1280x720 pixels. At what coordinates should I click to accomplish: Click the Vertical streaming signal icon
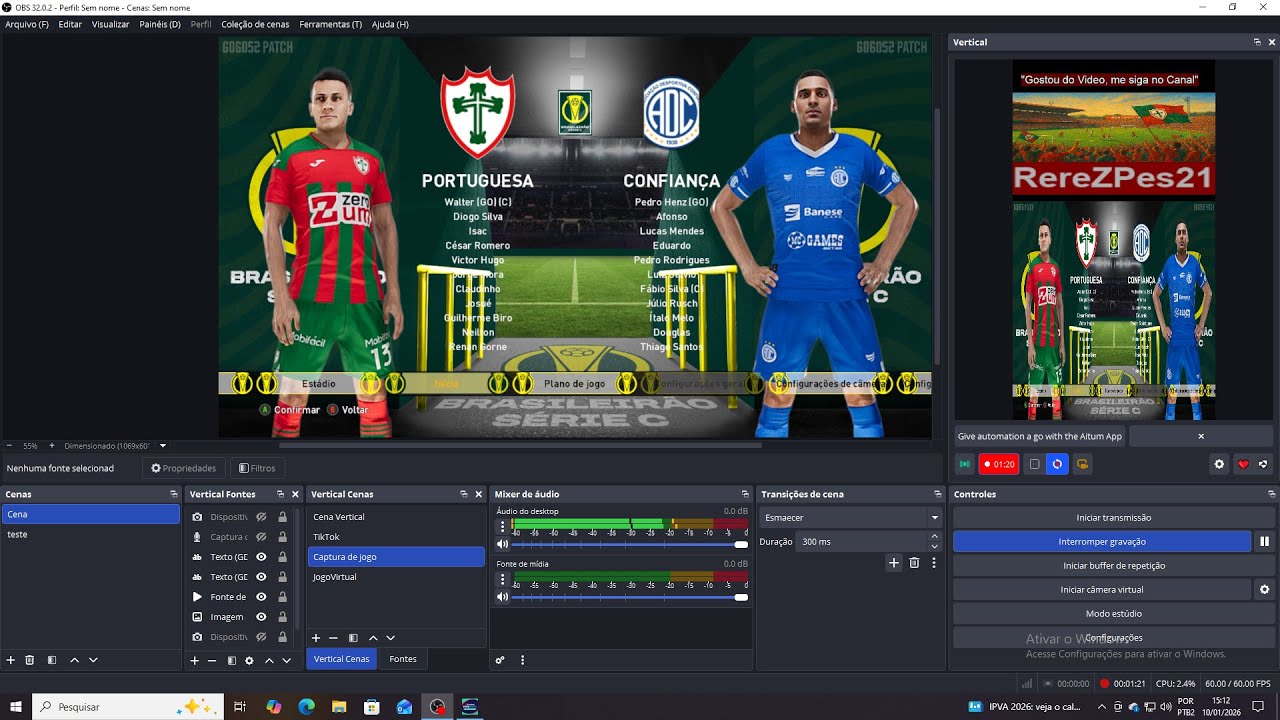pyautogui.click(x=964, y=464)
